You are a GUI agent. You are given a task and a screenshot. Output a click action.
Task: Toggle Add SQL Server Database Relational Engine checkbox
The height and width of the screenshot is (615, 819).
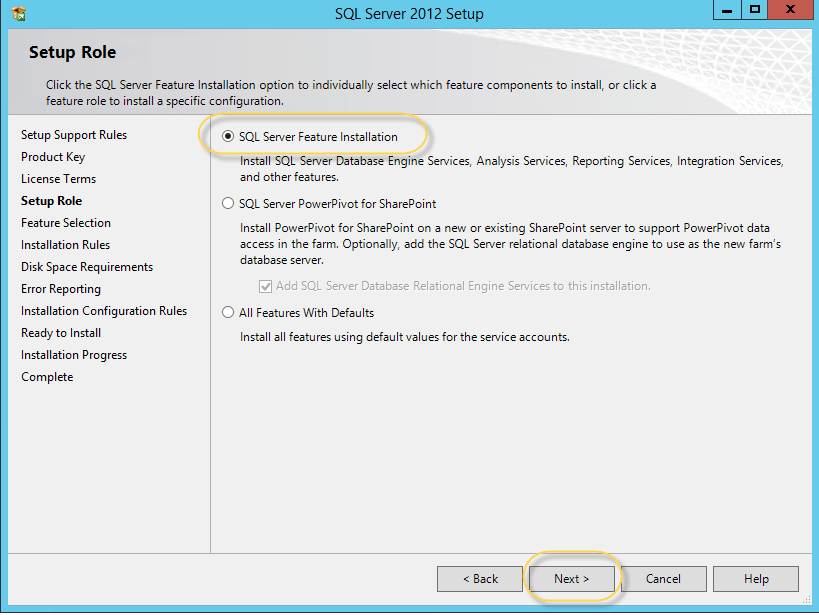pyautogui.click(x=265, y=287)
